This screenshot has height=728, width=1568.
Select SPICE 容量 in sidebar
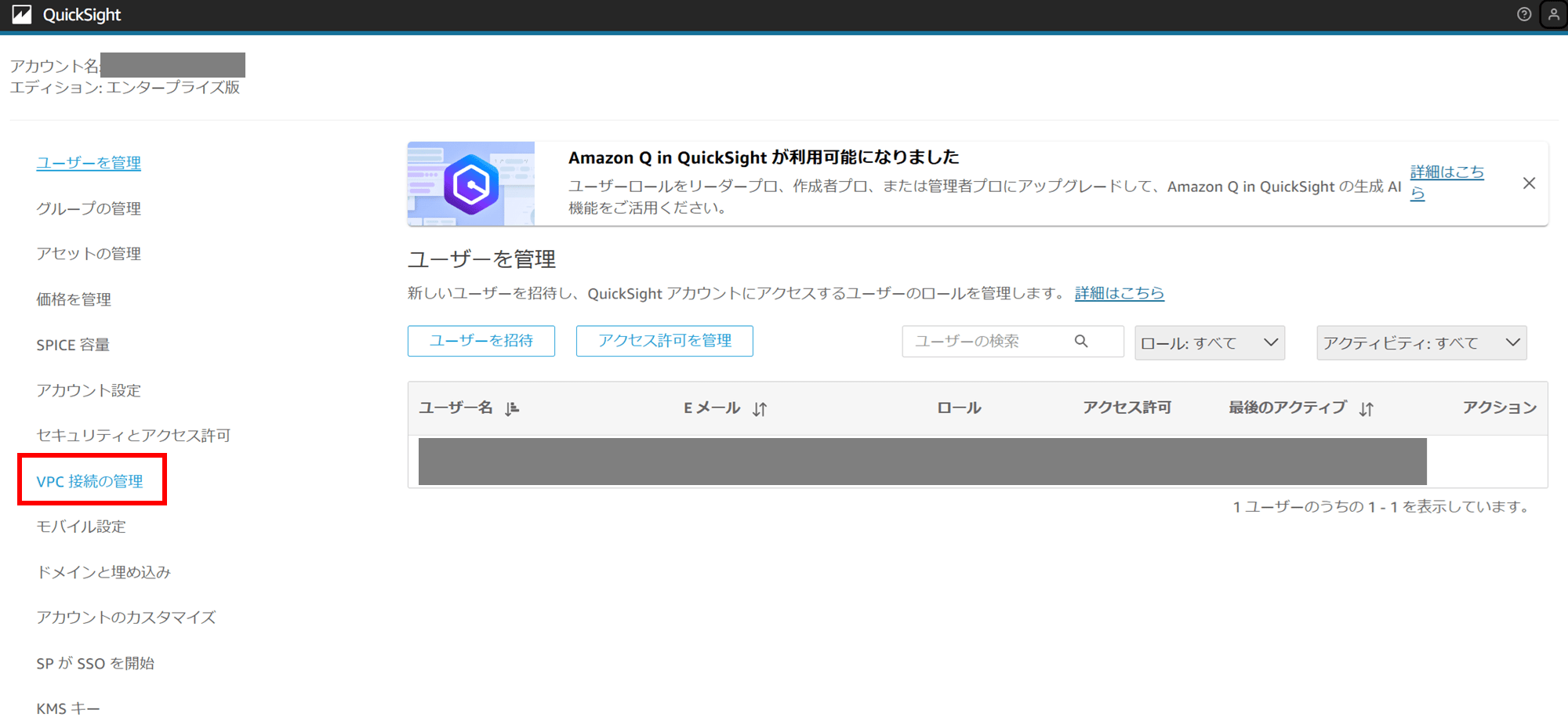(x=73, y=345)
